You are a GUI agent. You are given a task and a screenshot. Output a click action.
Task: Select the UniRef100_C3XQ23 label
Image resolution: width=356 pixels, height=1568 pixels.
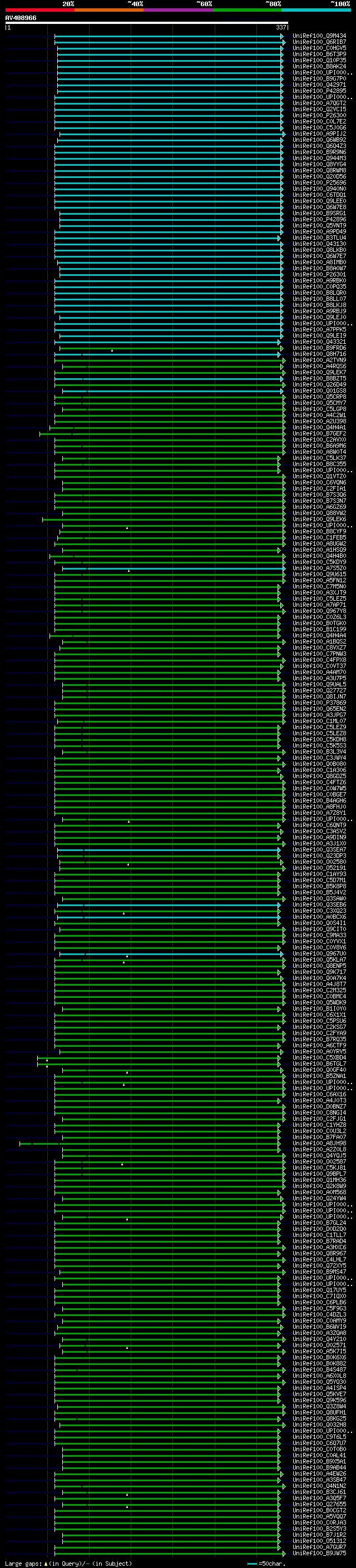tap(319, 911)
